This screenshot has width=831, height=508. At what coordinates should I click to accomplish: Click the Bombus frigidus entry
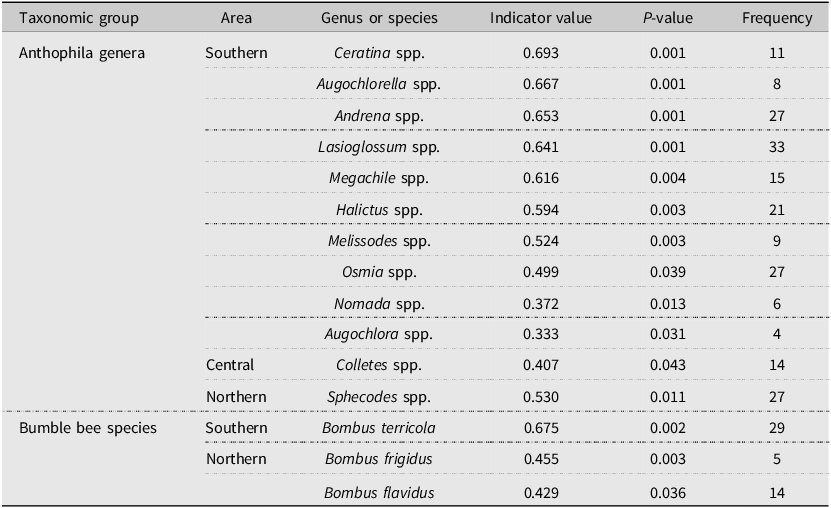(x=379, y=459)
